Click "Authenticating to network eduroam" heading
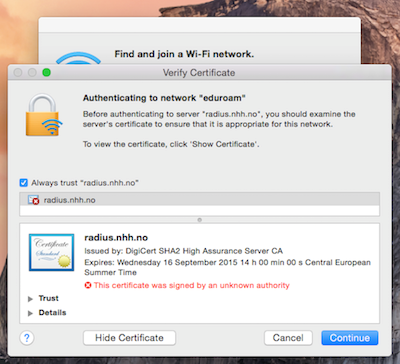The image size is (400, 364). 164,98
